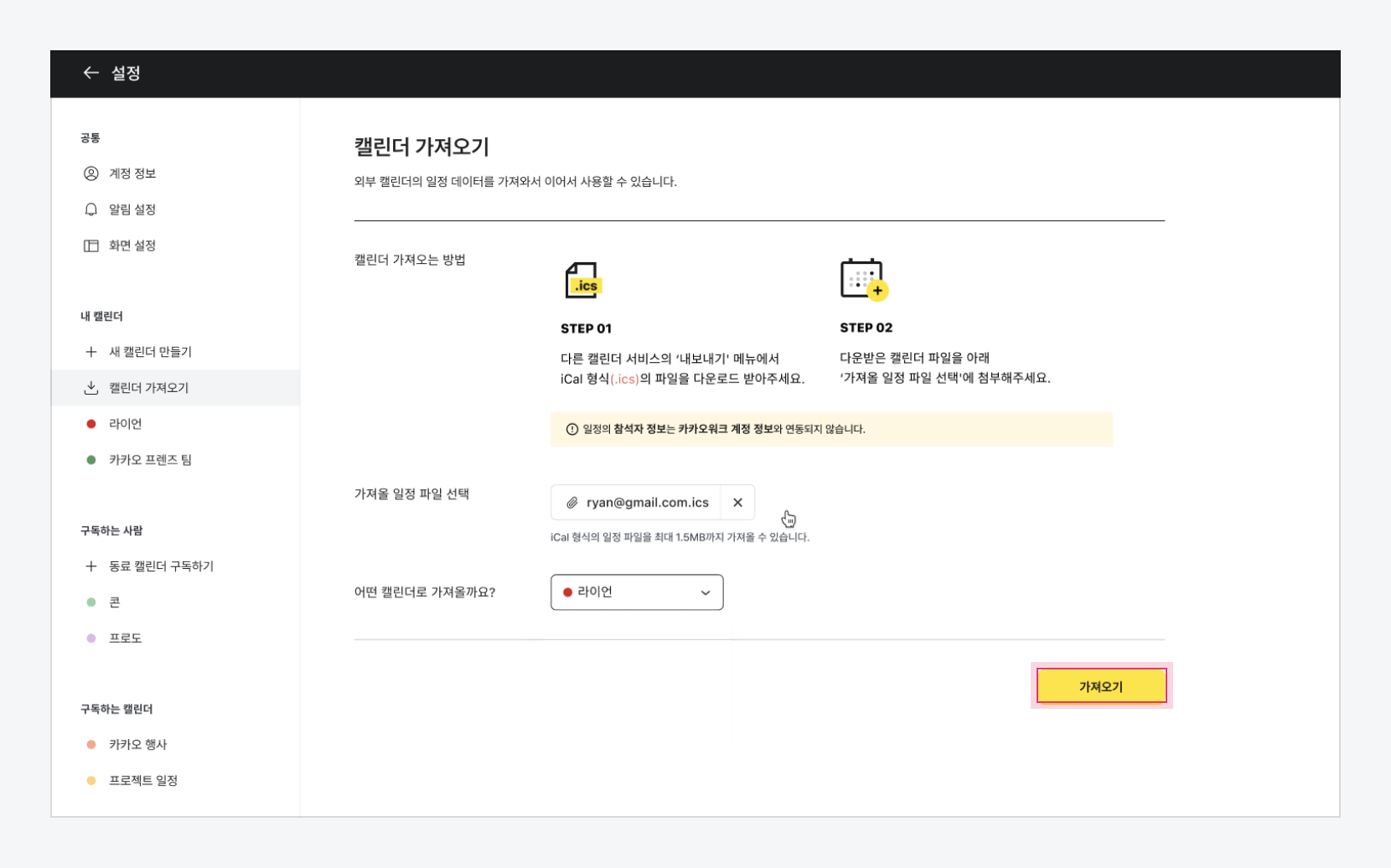Click the dropdown chevron arrow
1391x868 pixels.
tap(706, 592)
